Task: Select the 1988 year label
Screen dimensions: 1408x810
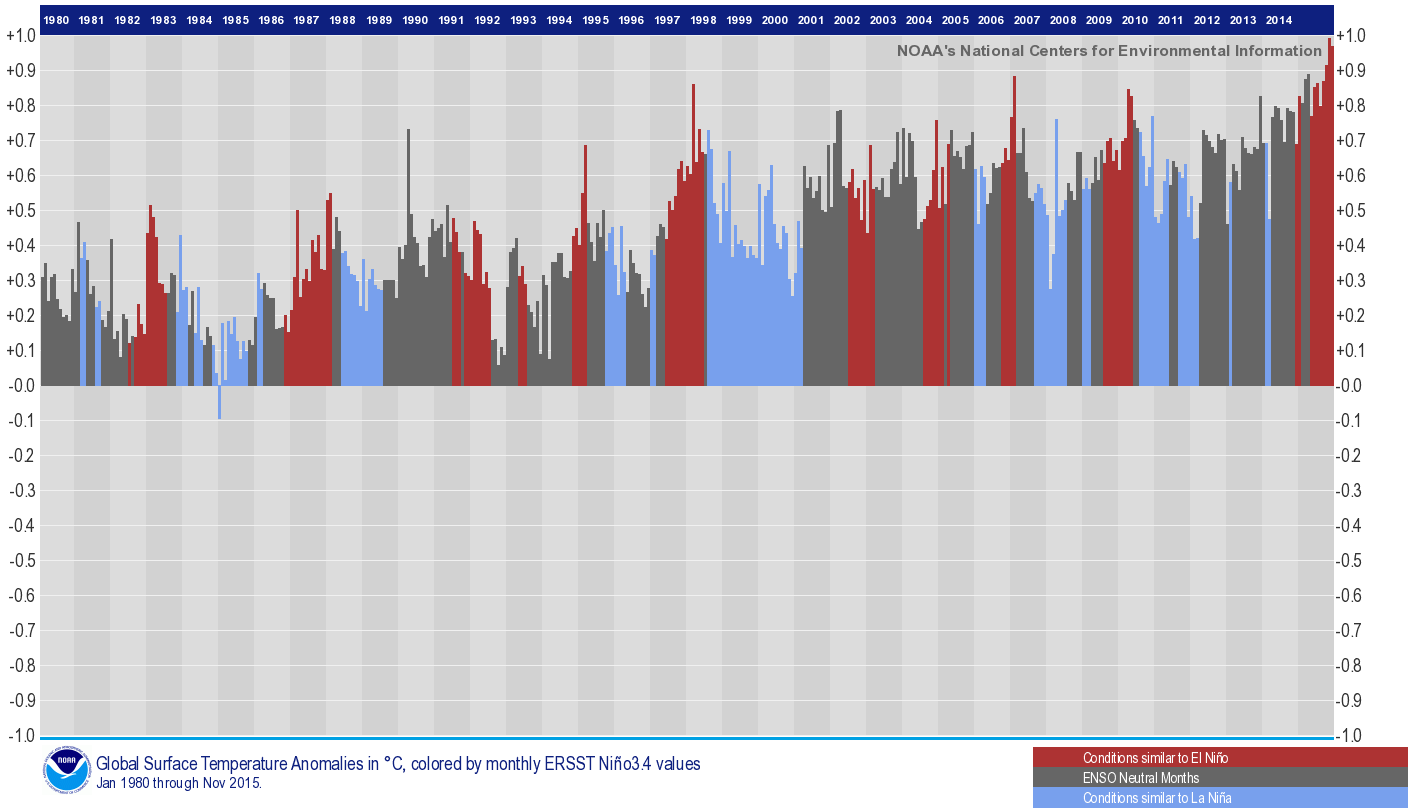Action: coord(343,20)
